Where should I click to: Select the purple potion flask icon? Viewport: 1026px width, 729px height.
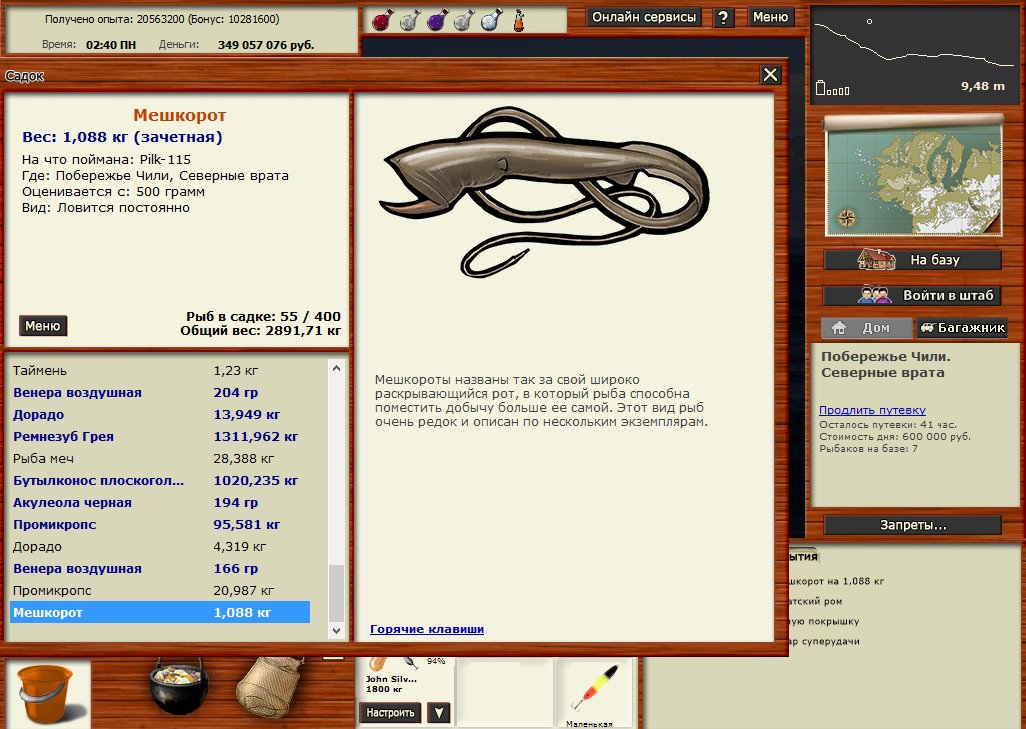[437, 20]
